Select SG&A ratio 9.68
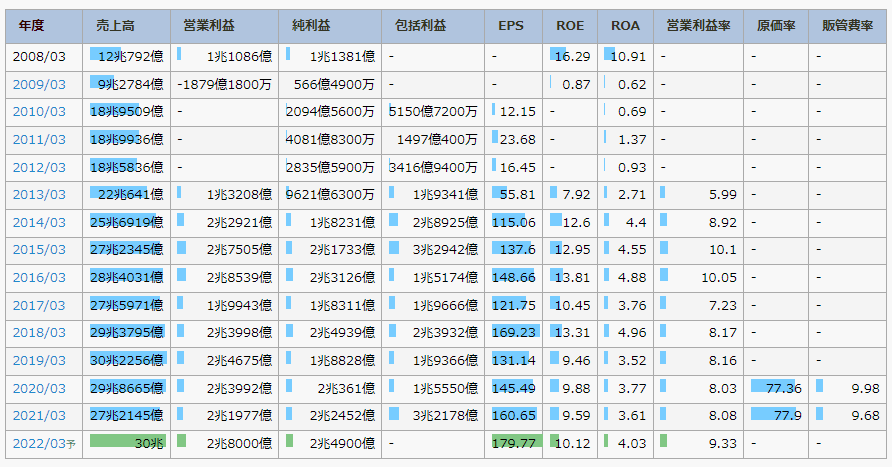 click(x=866, y=416)
